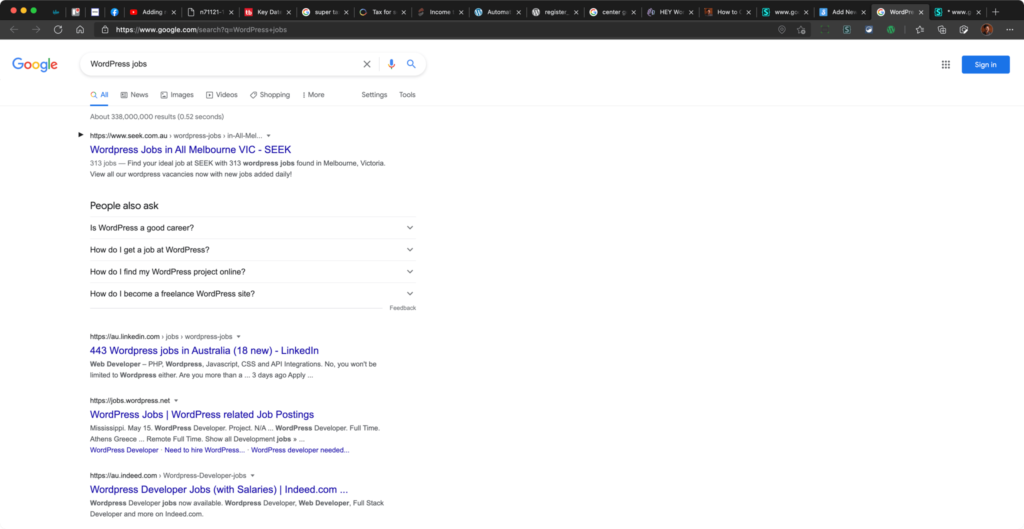1024x529 pixels.
Task: Close the active WordPress jobs tab
Action: click(921, 12)
